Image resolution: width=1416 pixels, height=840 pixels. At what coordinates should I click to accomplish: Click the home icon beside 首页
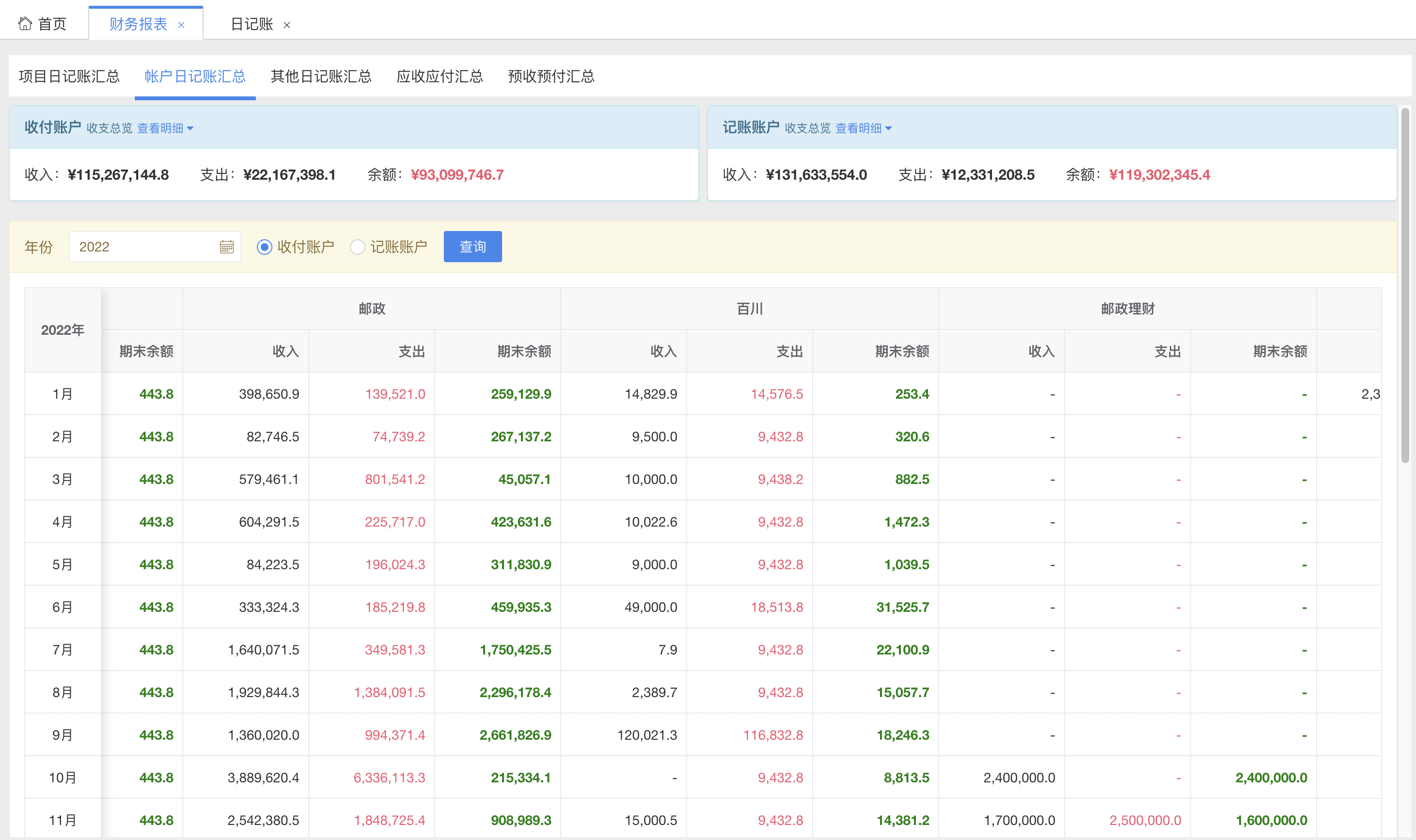click(25, 23)
